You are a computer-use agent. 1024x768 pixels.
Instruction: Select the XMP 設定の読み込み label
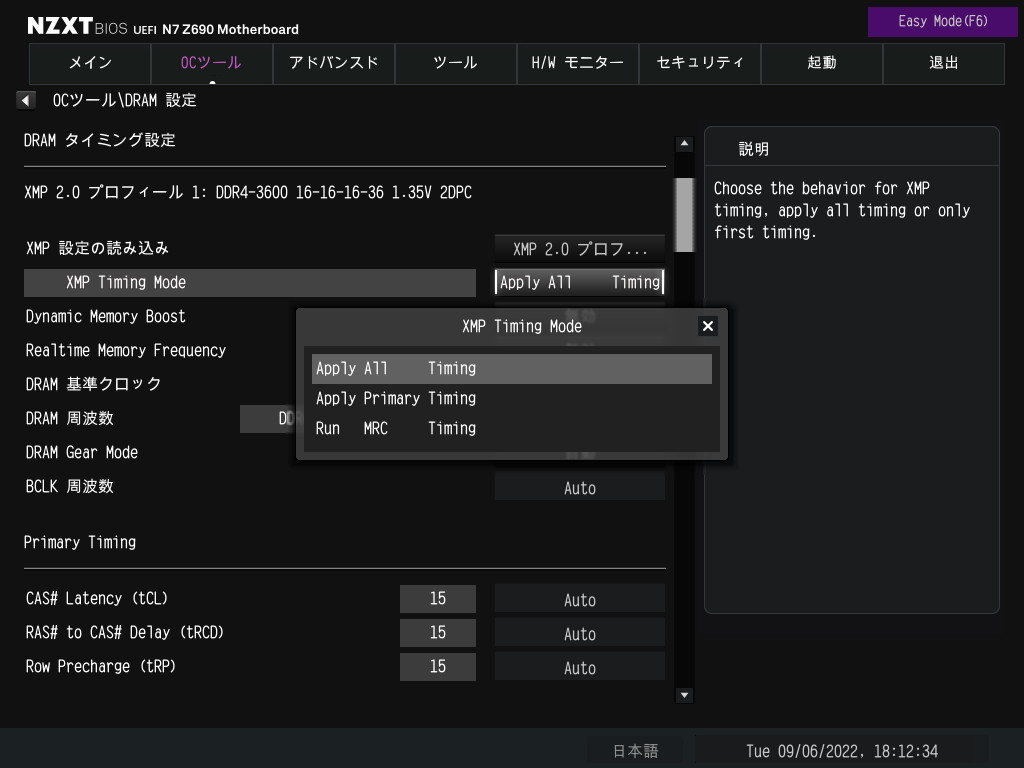tap(97, 248)
